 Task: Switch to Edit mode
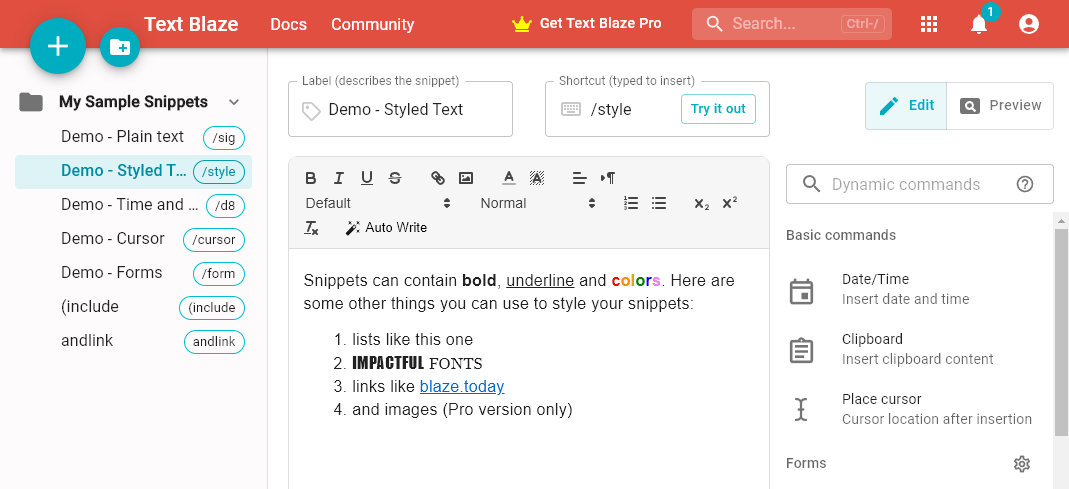tap(906, 106)
